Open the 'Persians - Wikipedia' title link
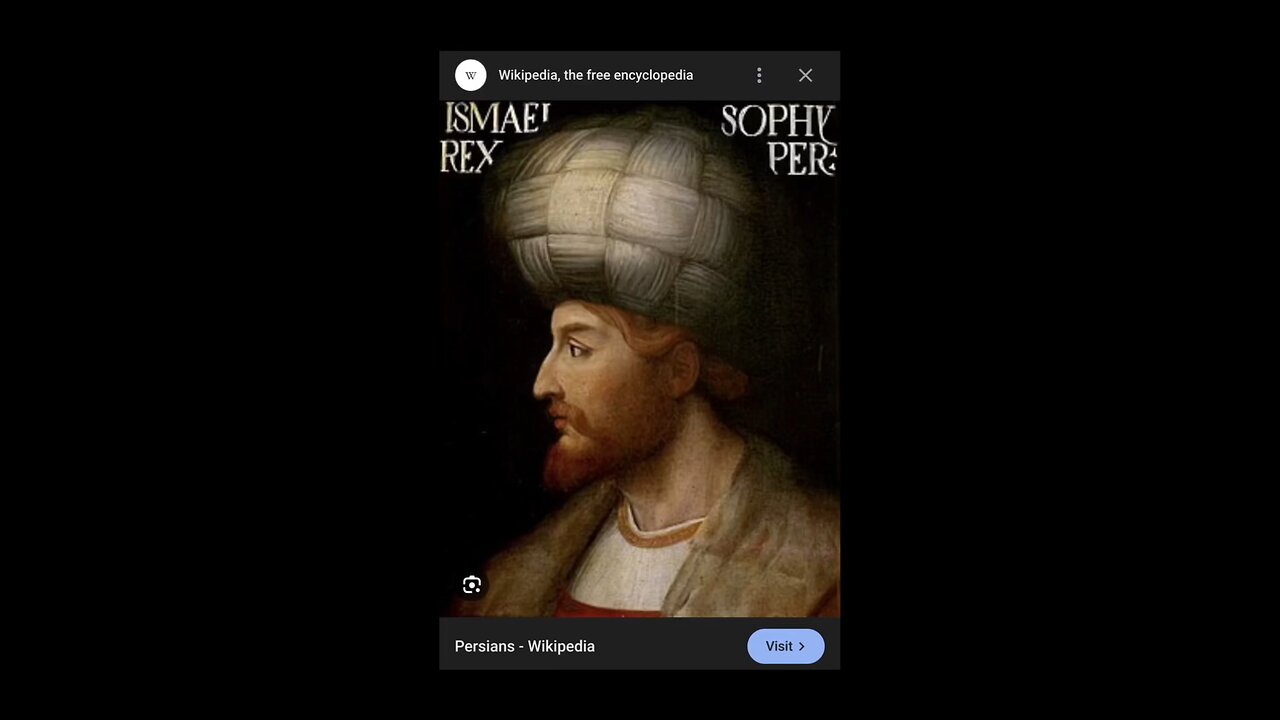The width and height of the screenshot is (1280, 720). tap(525, 646)
